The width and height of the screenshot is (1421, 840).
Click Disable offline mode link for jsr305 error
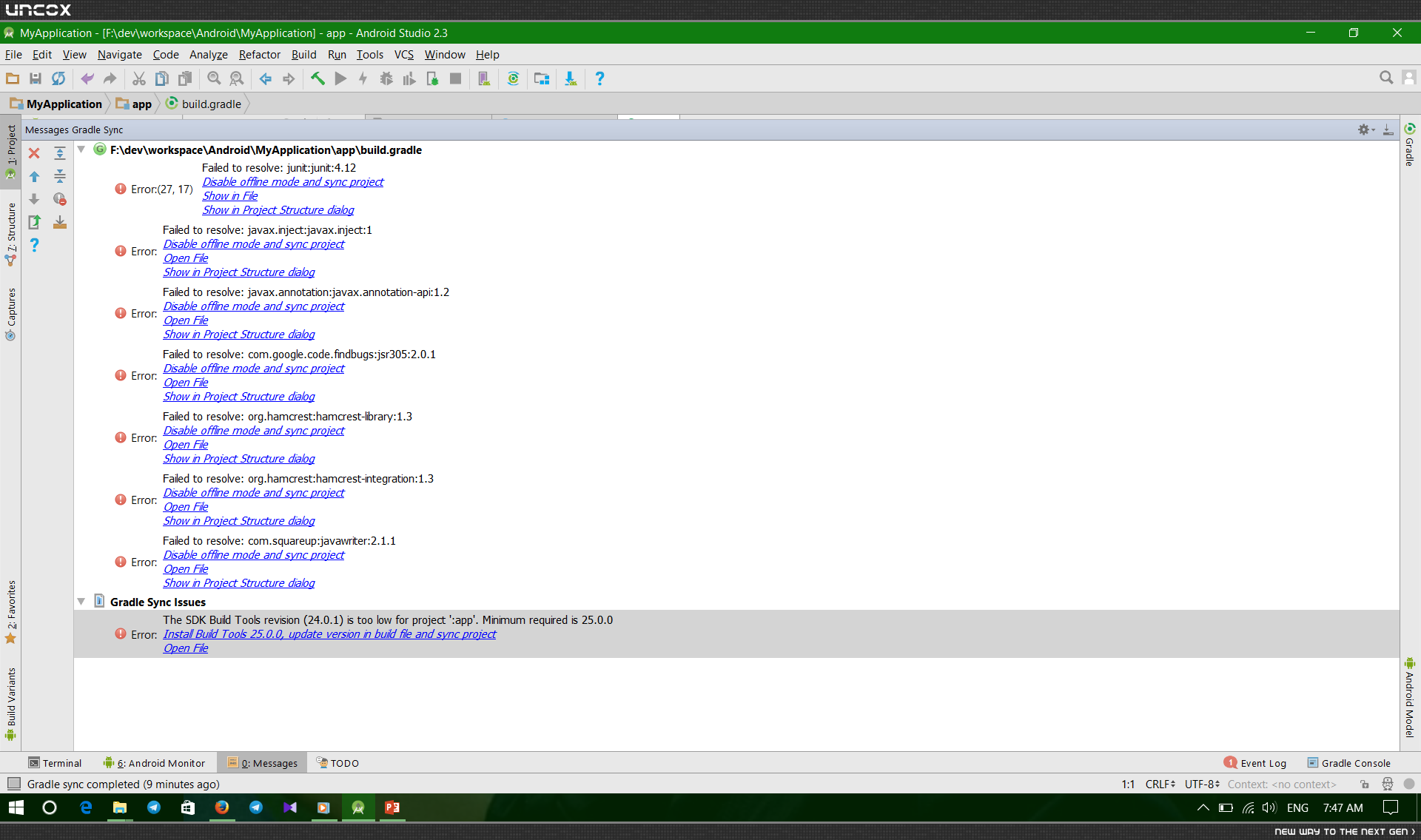(x=254, y=369)
